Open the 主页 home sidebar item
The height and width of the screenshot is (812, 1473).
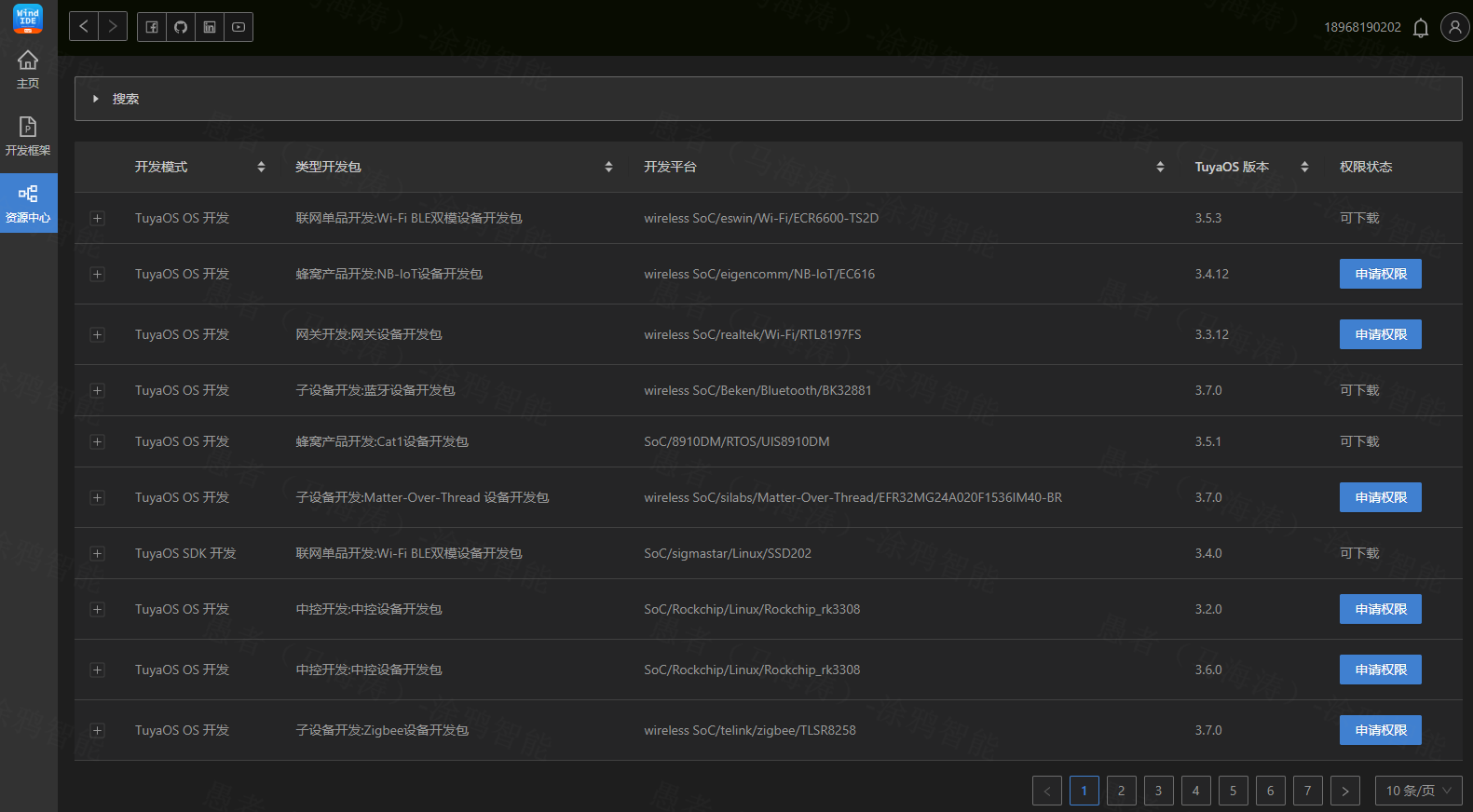(x=28, y=70)
